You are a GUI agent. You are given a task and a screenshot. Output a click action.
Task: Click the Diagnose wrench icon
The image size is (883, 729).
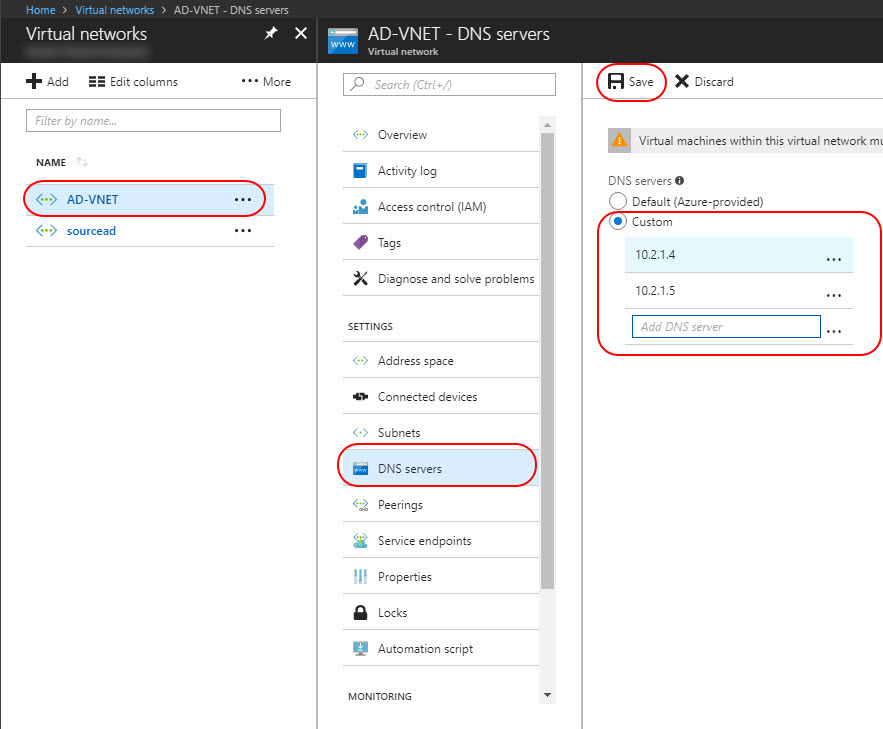360,279
